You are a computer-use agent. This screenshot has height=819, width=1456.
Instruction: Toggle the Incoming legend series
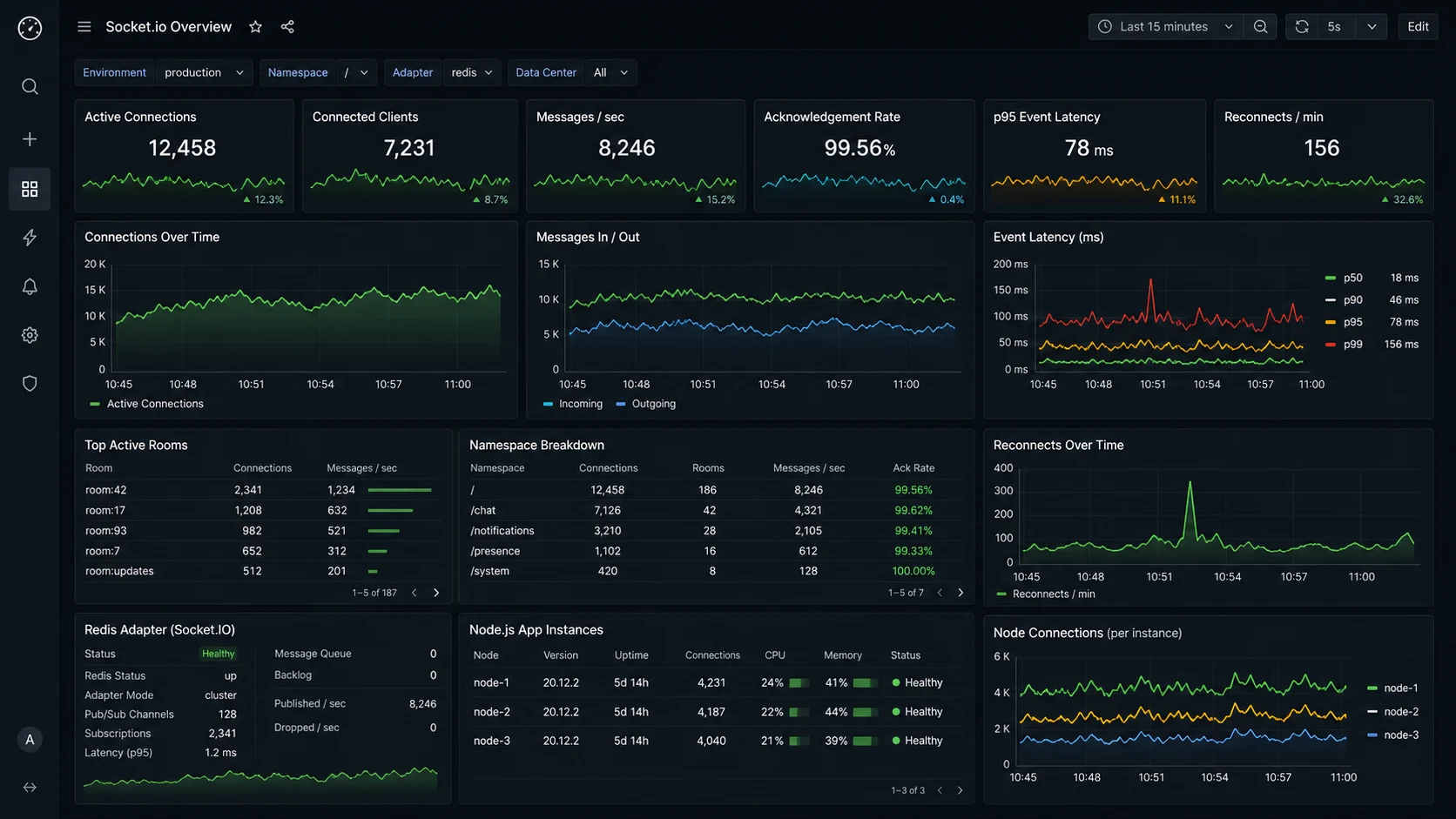point(573,404)
